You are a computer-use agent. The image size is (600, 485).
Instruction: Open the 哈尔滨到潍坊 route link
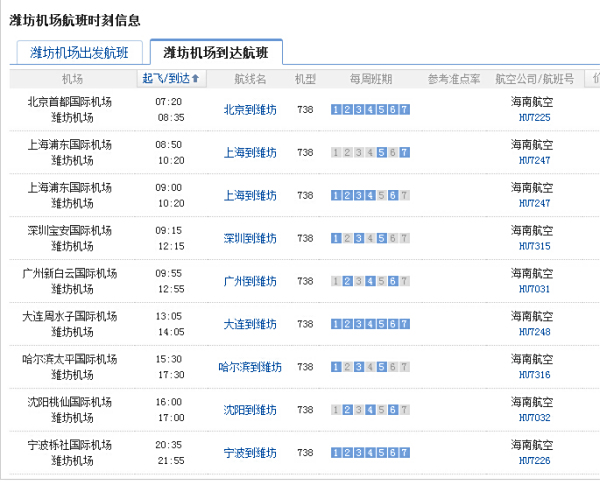pyautogui.click(x=250, y=367)
